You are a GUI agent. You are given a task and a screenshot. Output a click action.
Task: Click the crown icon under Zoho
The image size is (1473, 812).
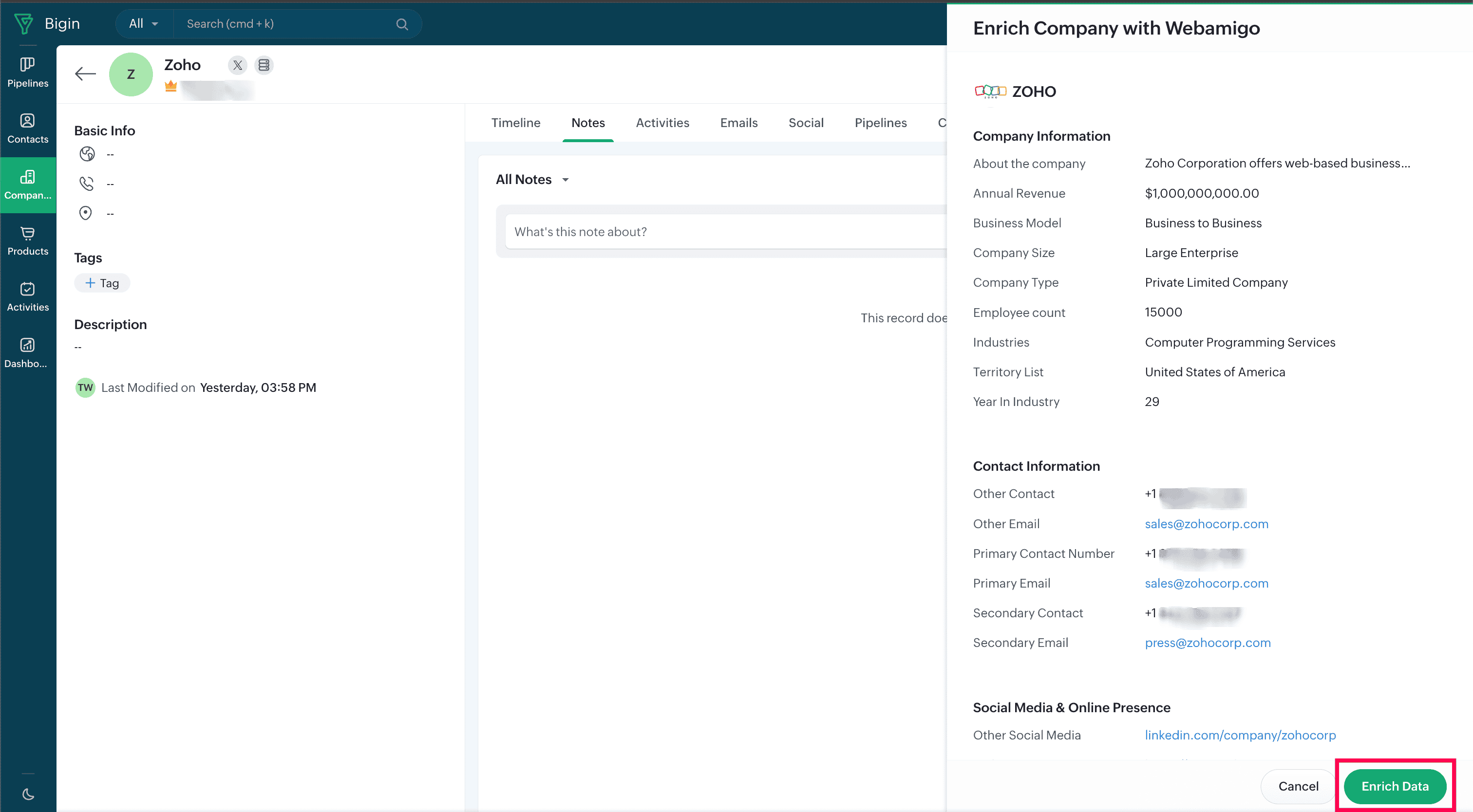pos(170,86)
